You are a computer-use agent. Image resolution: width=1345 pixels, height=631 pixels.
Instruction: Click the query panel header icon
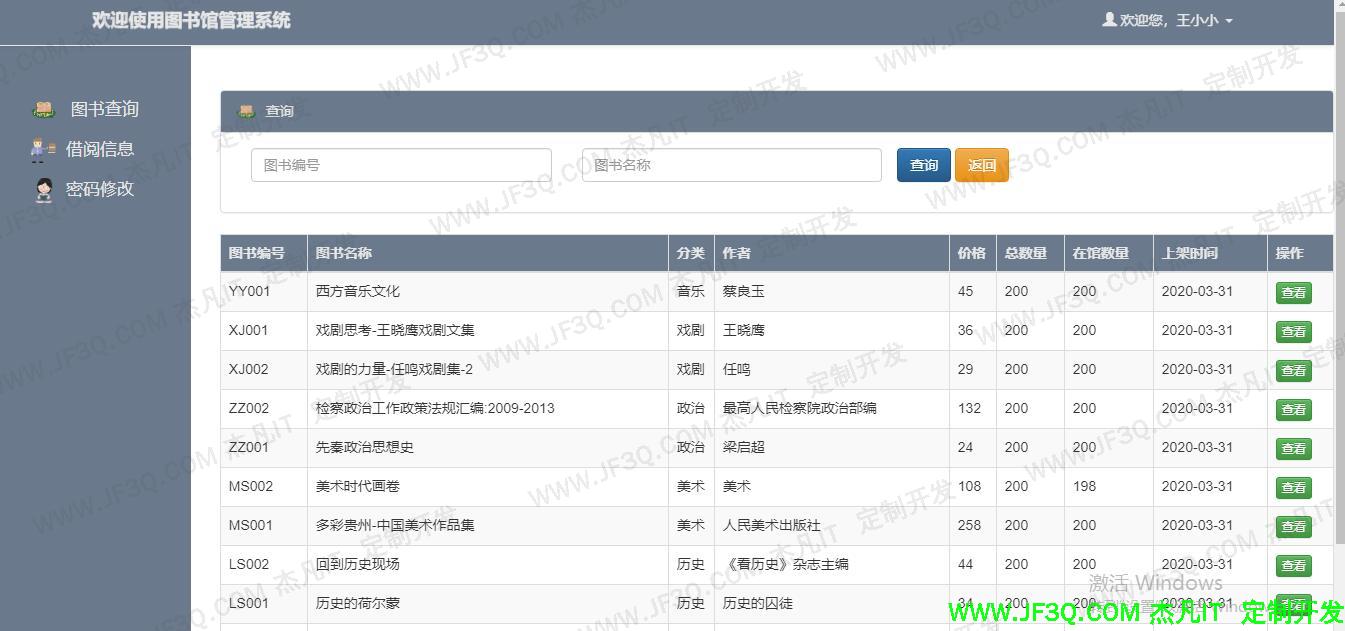tap(246, 111)
